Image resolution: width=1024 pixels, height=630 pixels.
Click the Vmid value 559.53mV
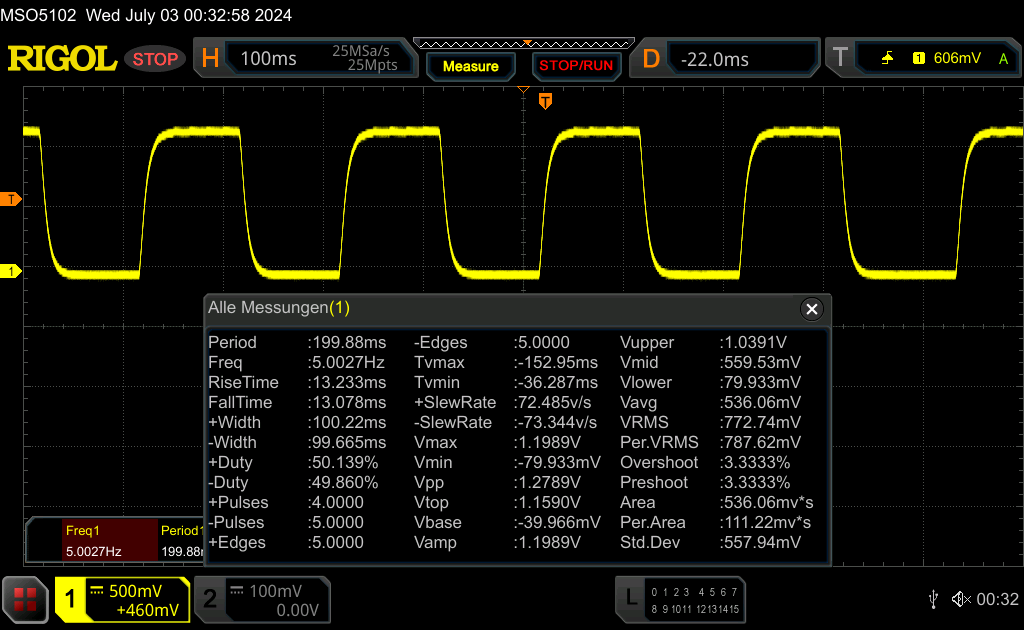[x=762, y=362]
